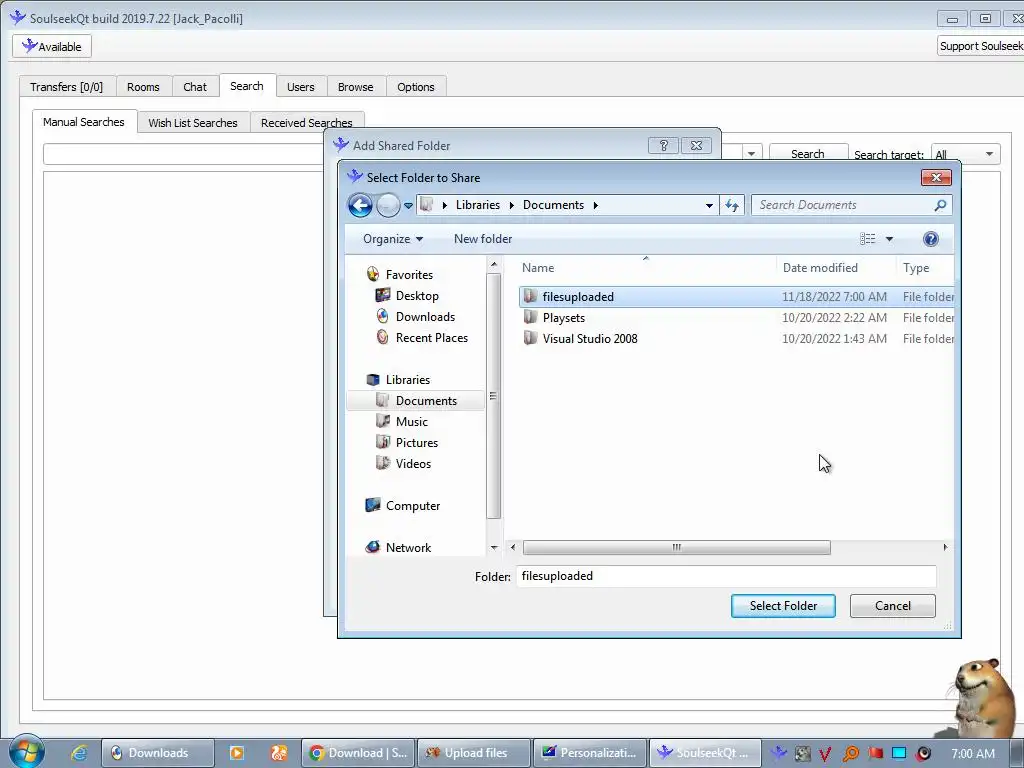Click the Available status button
The height and width of the screenshot is (768, 1024).
pos(52,46)
